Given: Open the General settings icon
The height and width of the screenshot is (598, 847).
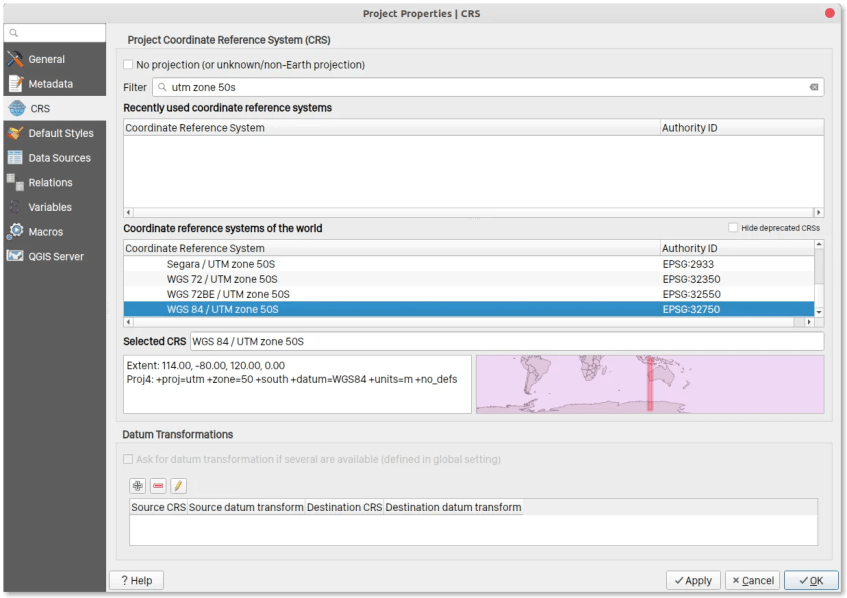Looking at the screenshot, I should pyautogui.click(x=15, y=59).
